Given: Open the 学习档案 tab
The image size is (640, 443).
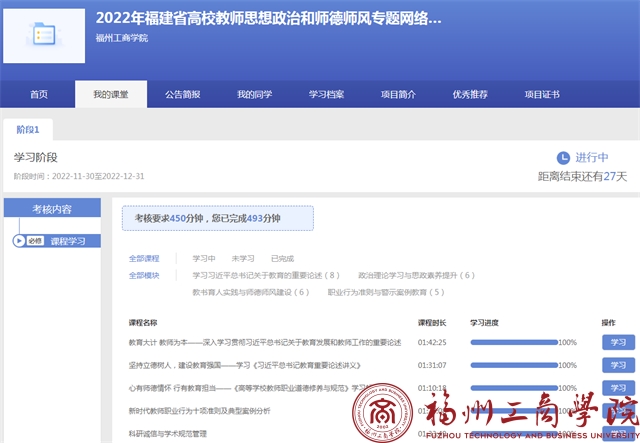Looking at the screenshot, I should coord(327,94).
